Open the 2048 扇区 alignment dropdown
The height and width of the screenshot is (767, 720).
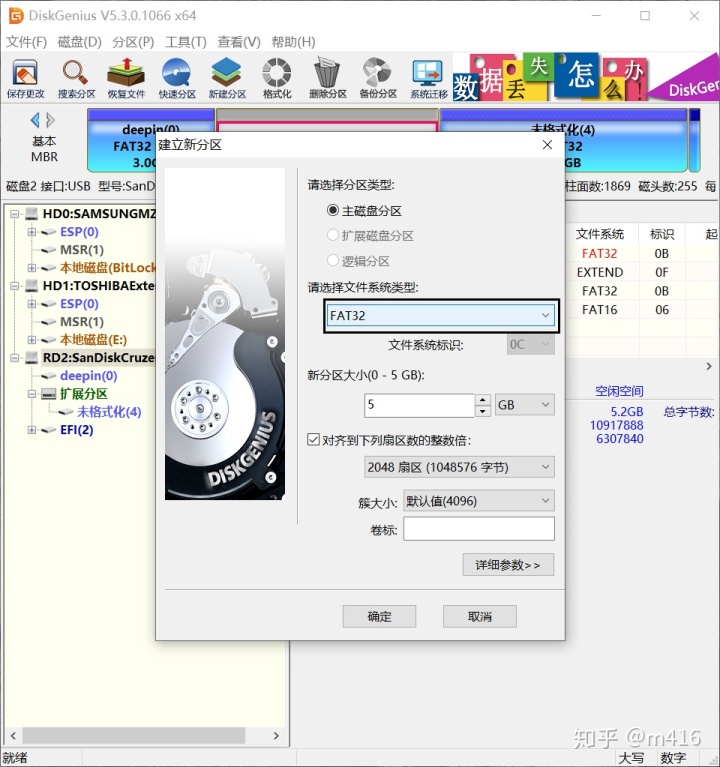point(459,467)
